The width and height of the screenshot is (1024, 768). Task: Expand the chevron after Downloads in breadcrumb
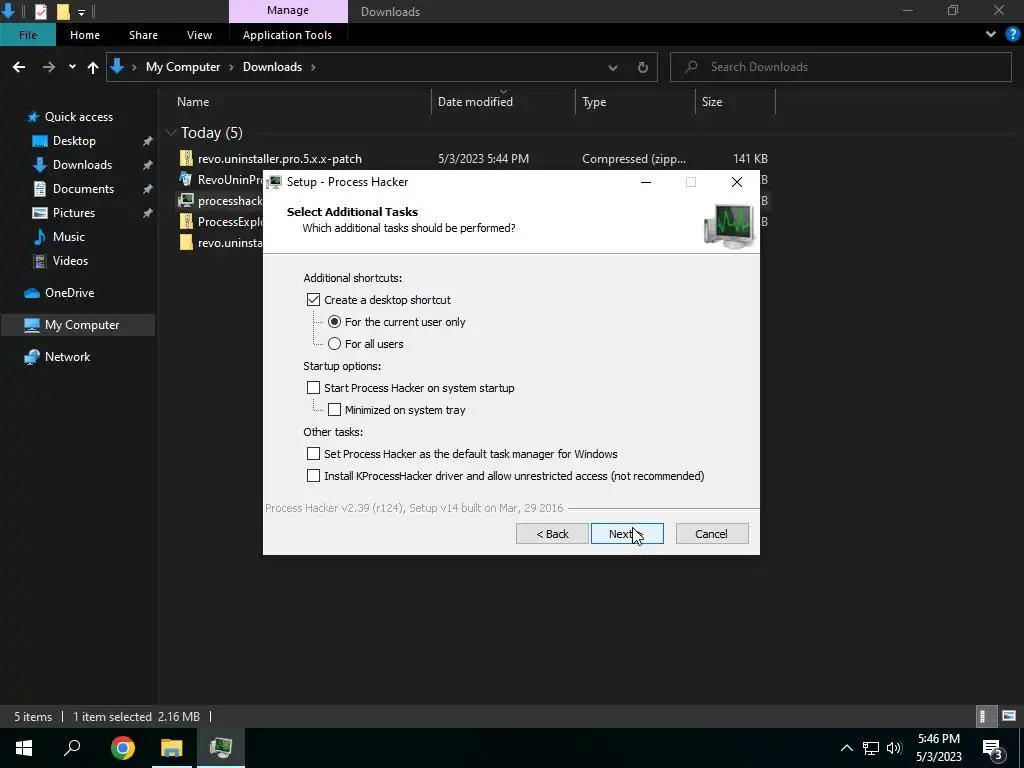click(313, 67)
